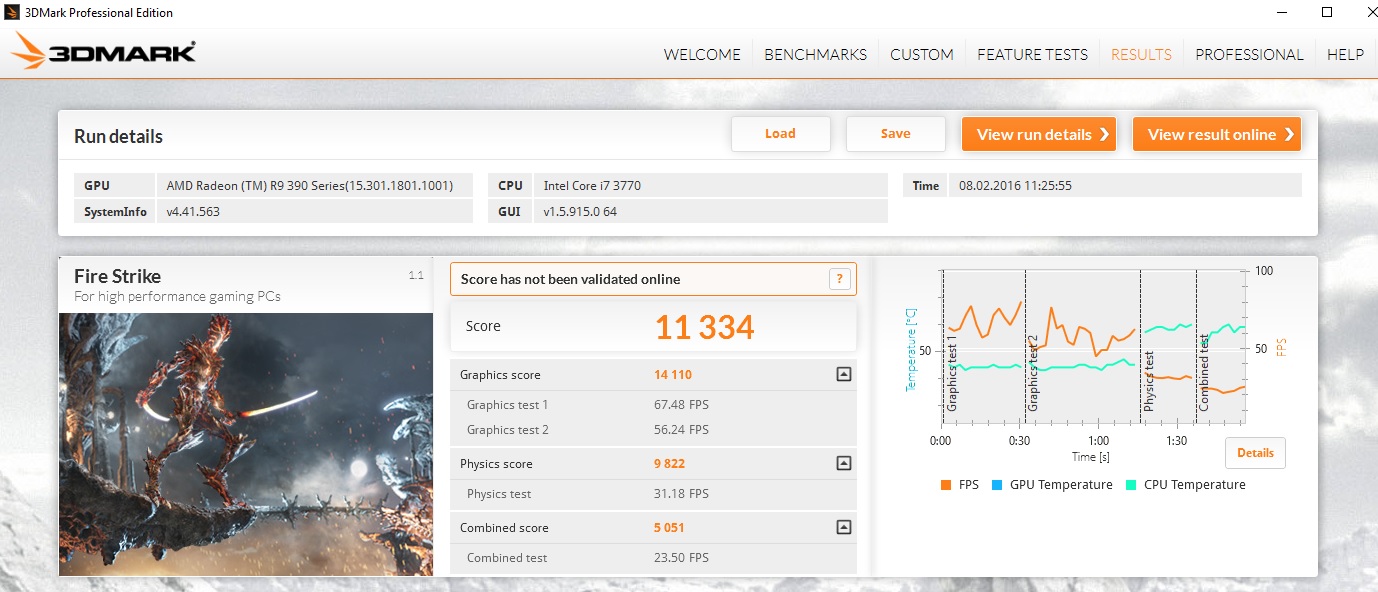This screenshot has height=592, width=1378.
Task: Click the Combined score value 5 051
Action: click(670, 528)
